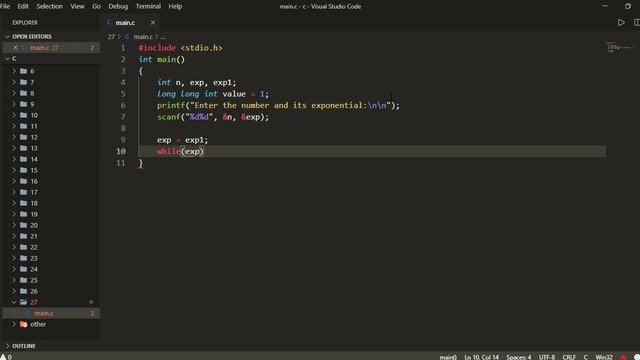
Task: Open main.c under folder 27
Action: (51, 313)
